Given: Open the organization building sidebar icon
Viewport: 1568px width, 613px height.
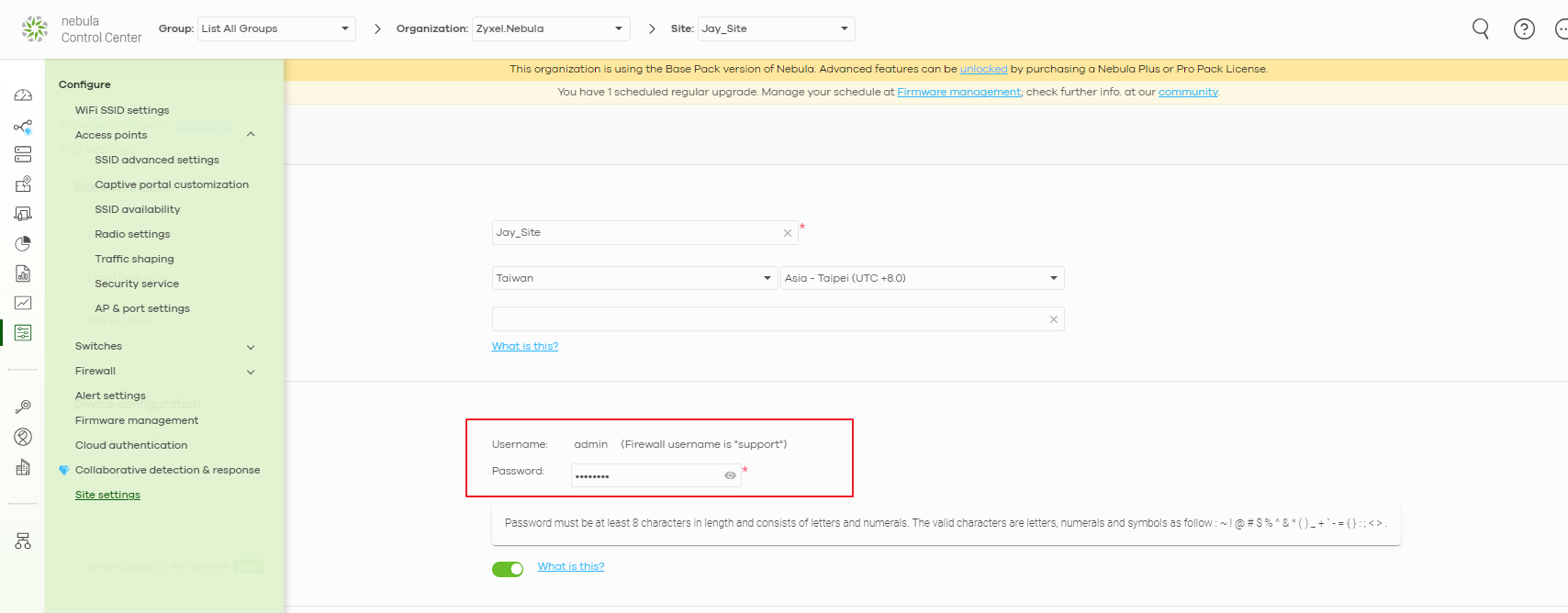Looking at the screenshot, I should (x=23, y=467).
